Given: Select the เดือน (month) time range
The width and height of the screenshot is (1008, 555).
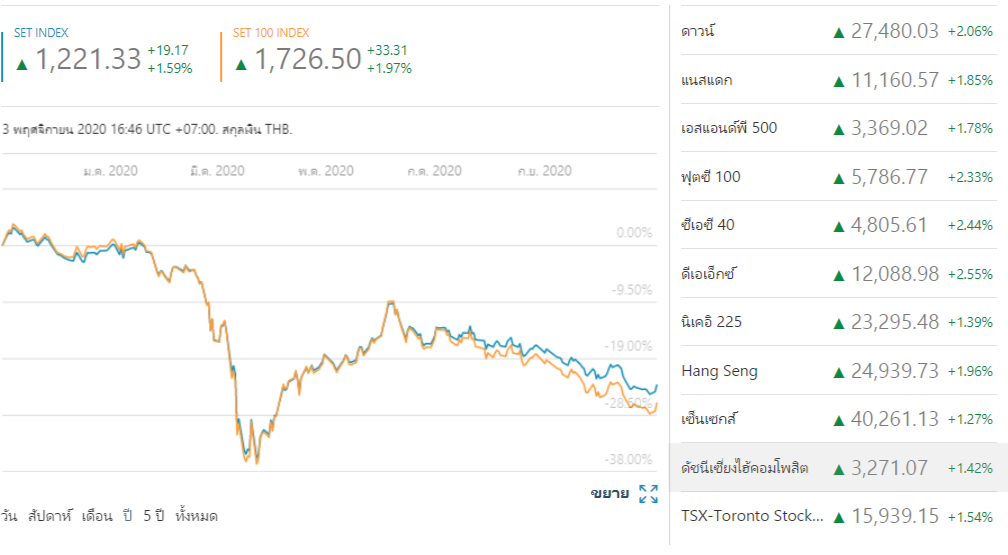Looking at the screenshot, I should [x=97, y=516].
